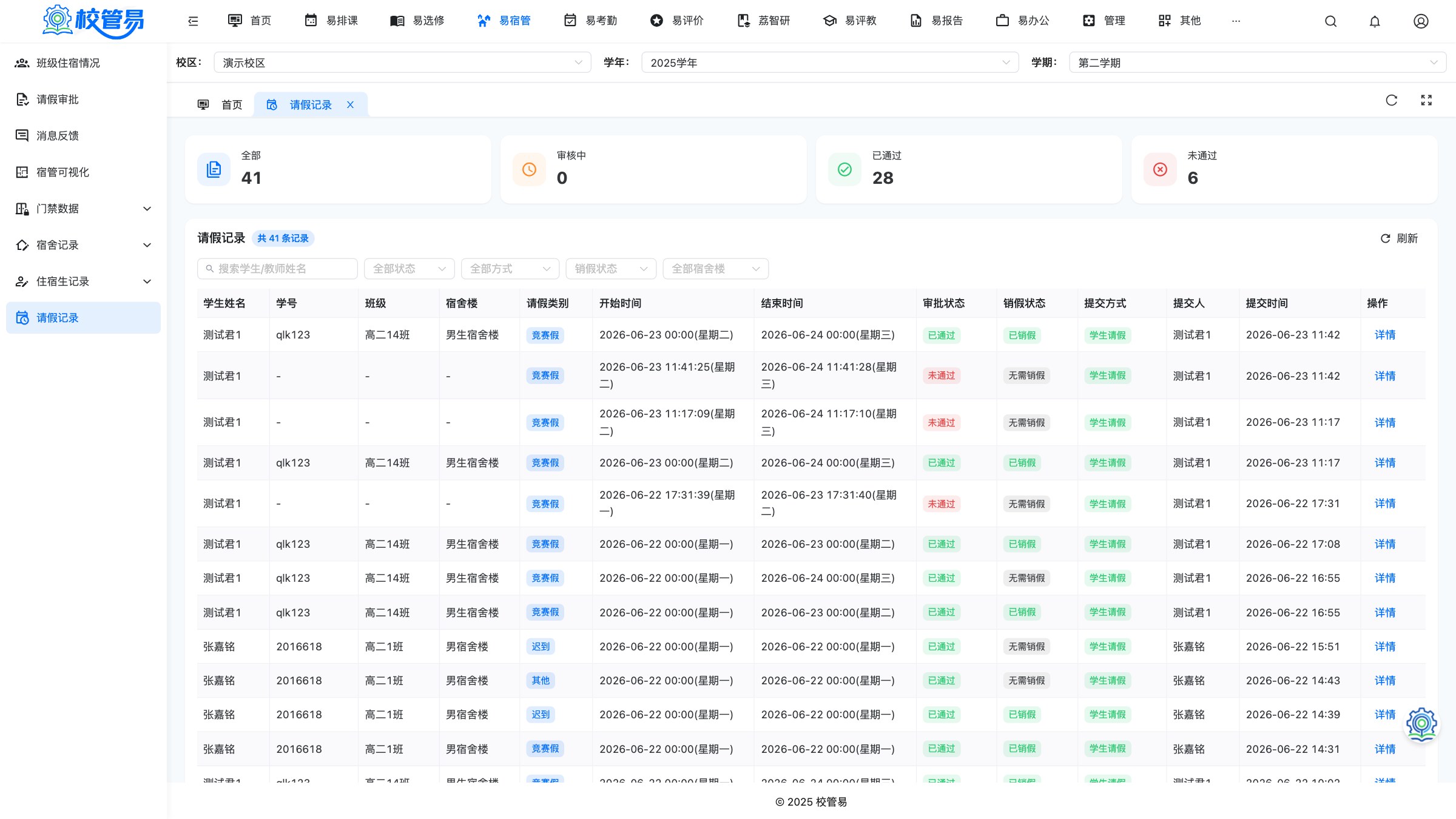Open 请假审批 in sidebar
Screen dimensions: 1456x819
(x=83, y=99)
